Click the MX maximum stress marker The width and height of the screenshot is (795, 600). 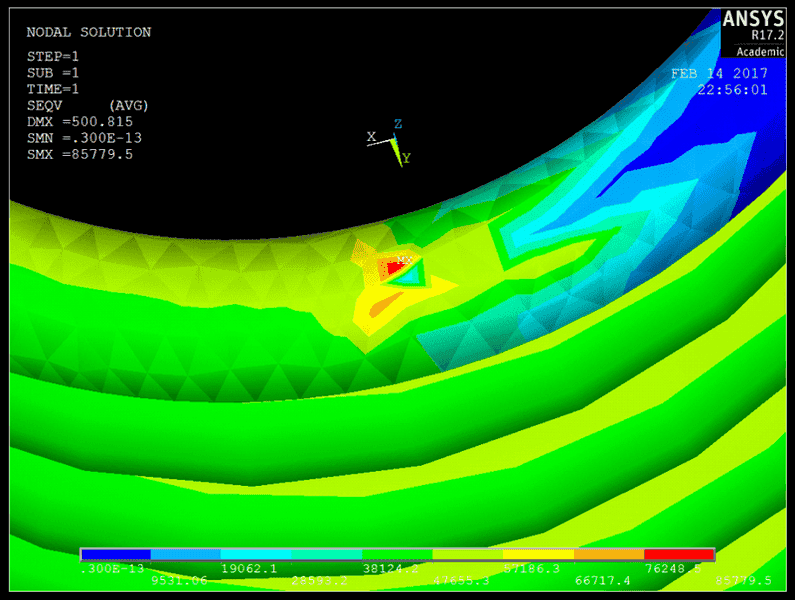point(404,260)
